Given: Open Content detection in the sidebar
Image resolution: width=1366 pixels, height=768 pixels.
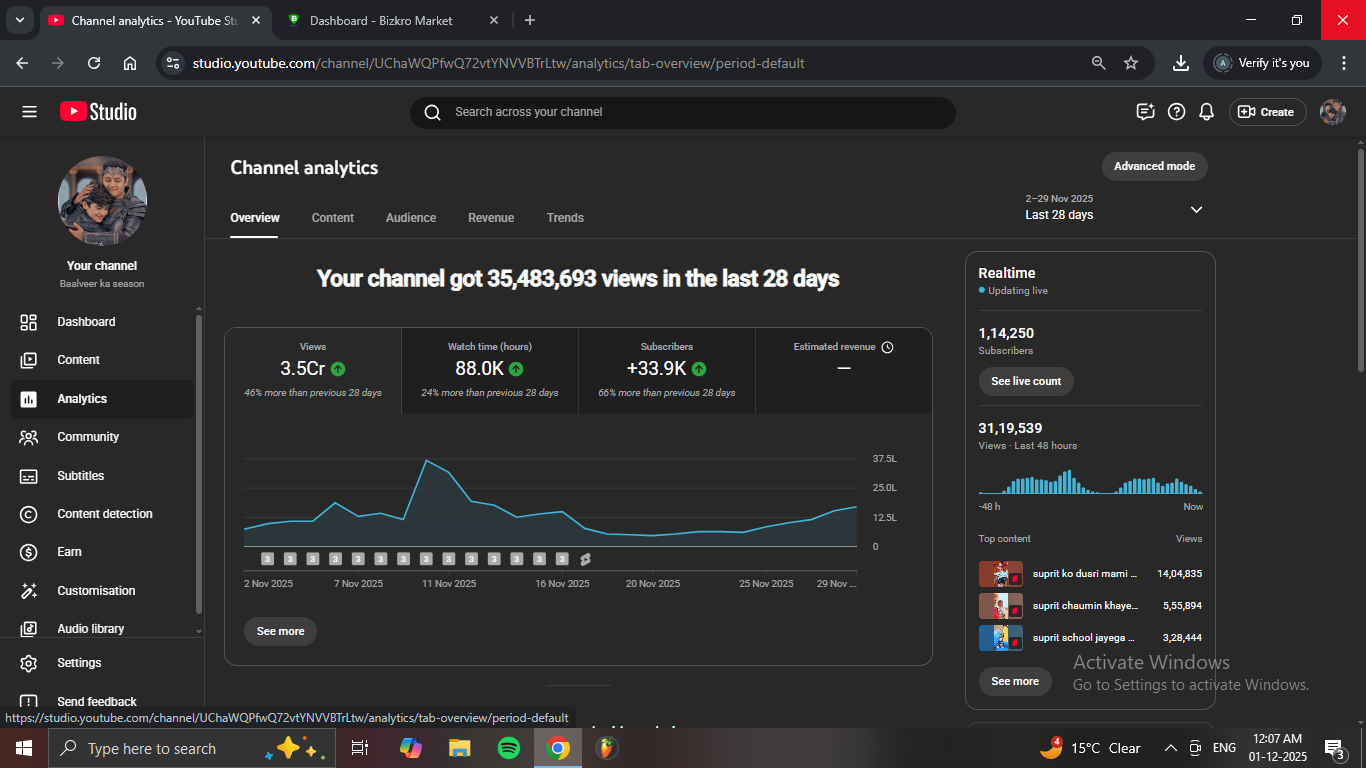Looking at the screenshot, I should pyautogui.click(x=104, y=514).
